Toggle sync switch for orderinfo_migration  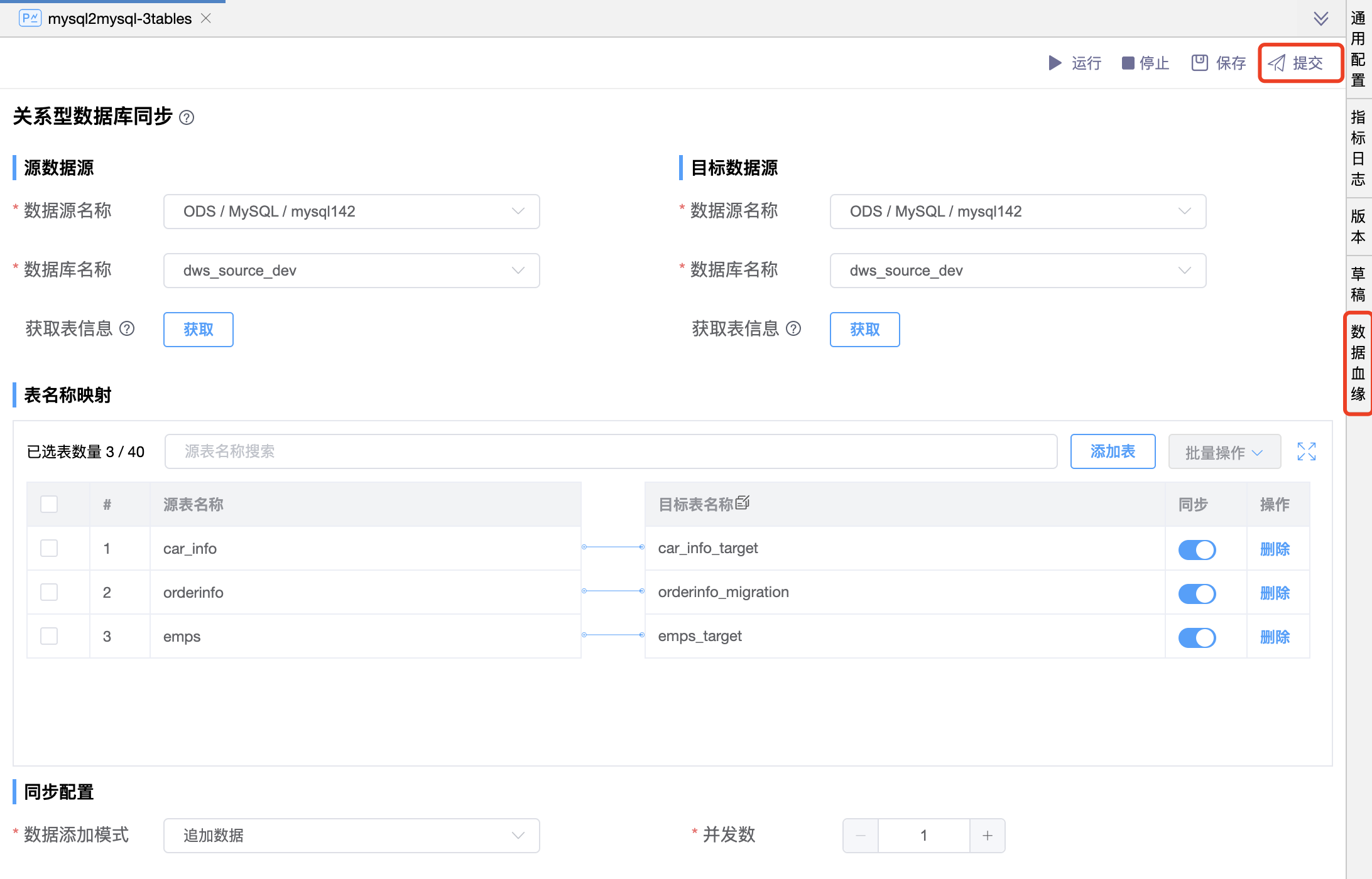point(1196,593)
